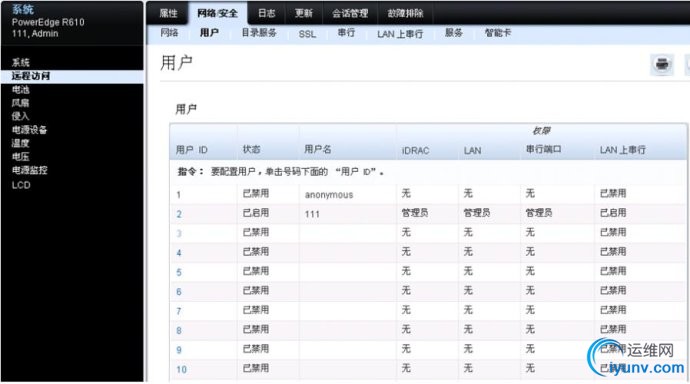This screenshot has width=690, height=384.
Task: Click user ID 1 link
Action: pyautogui.click(x=179, y=195)
